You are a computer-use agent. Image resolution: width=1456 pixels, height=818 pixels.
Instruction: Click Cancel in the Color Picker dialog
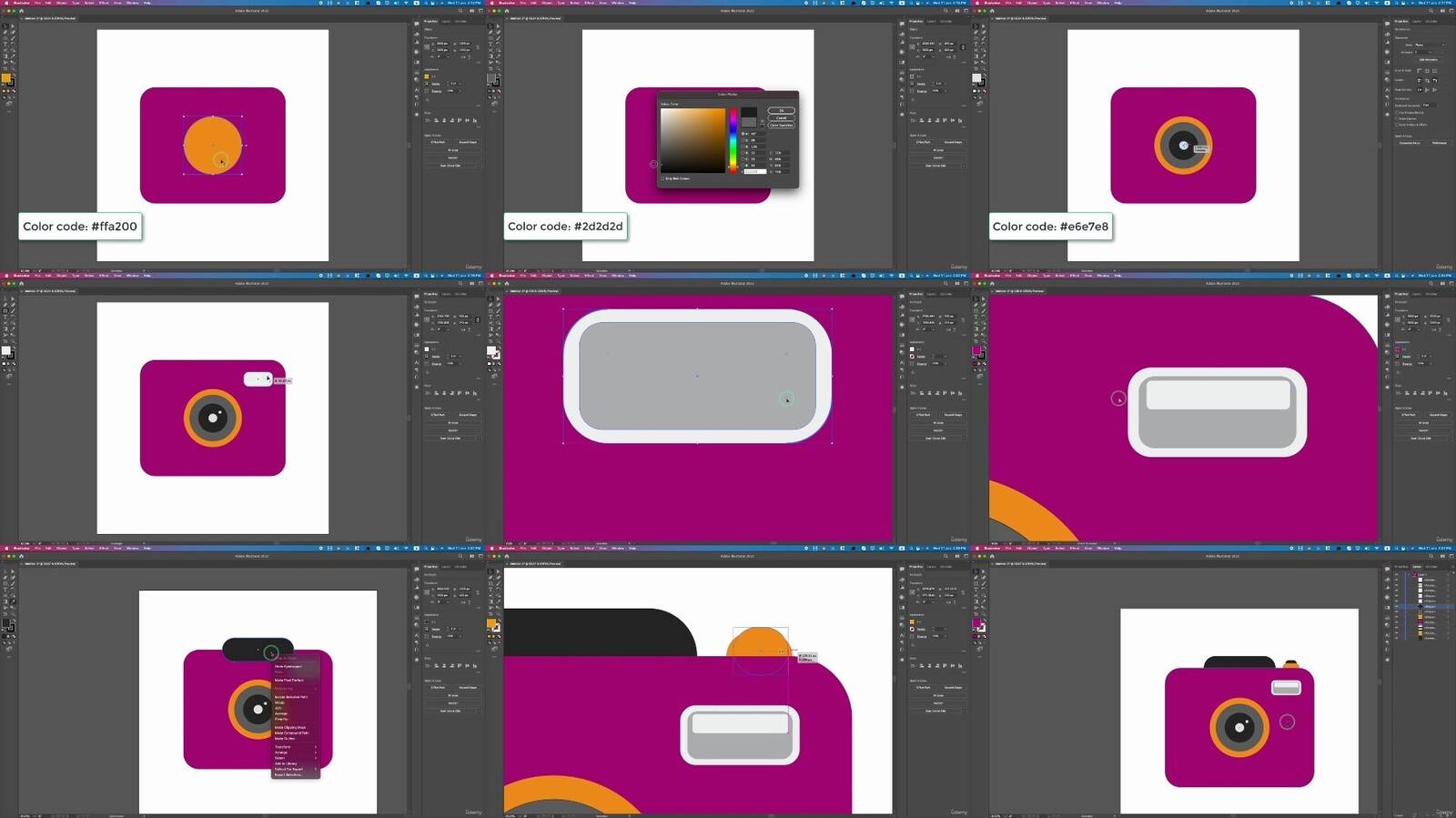tap(782, 117)
